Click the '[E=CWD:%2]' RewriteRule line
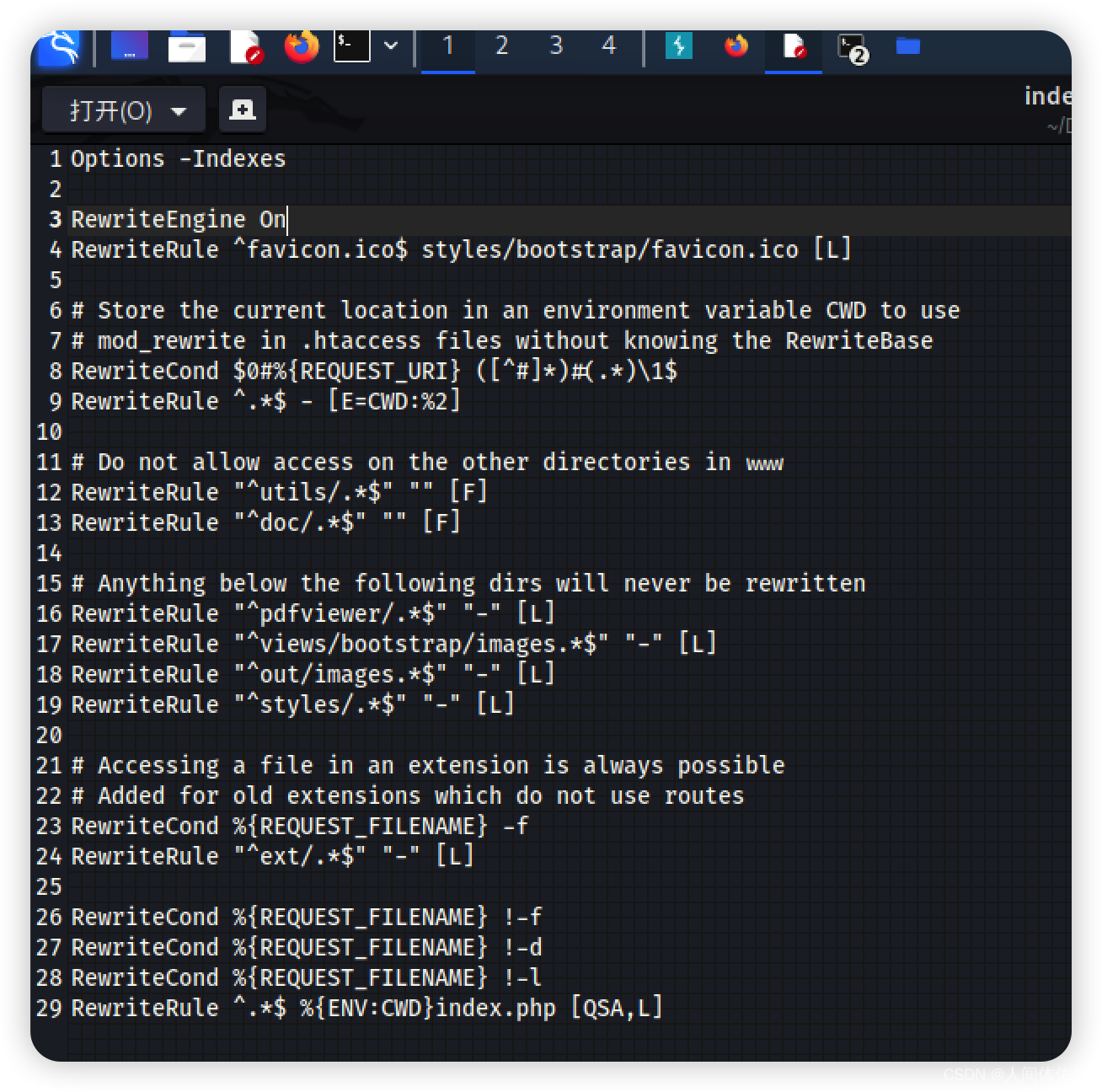This screenshot has width=1102, height=1092. (265, 401)
